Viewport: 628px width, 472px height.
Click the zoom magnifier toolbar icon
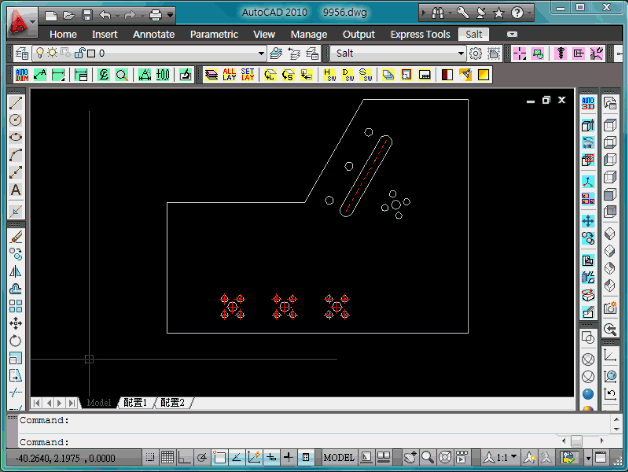click(x=122, y=75)
